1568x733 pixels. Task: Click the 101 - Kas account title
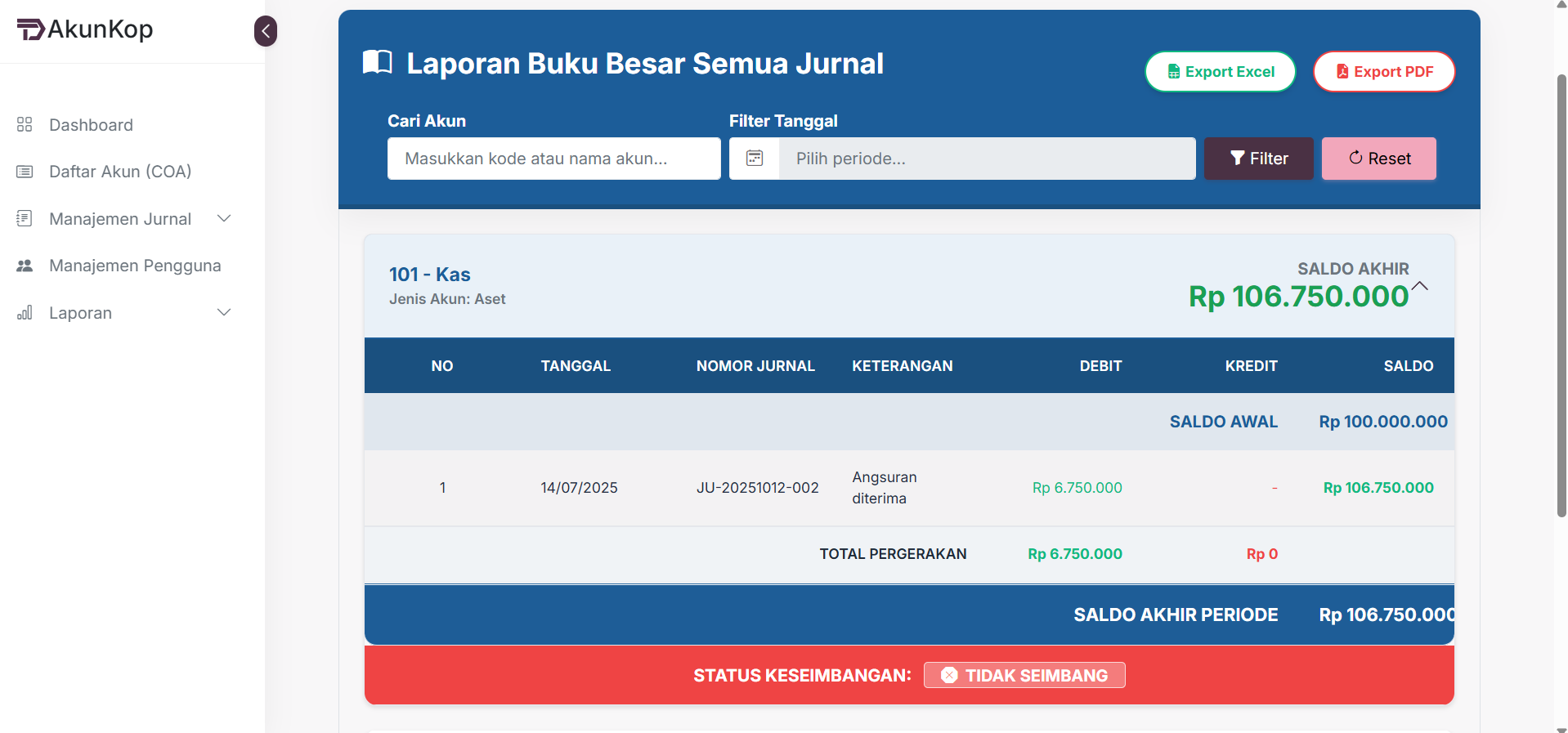tap(430, 275)
